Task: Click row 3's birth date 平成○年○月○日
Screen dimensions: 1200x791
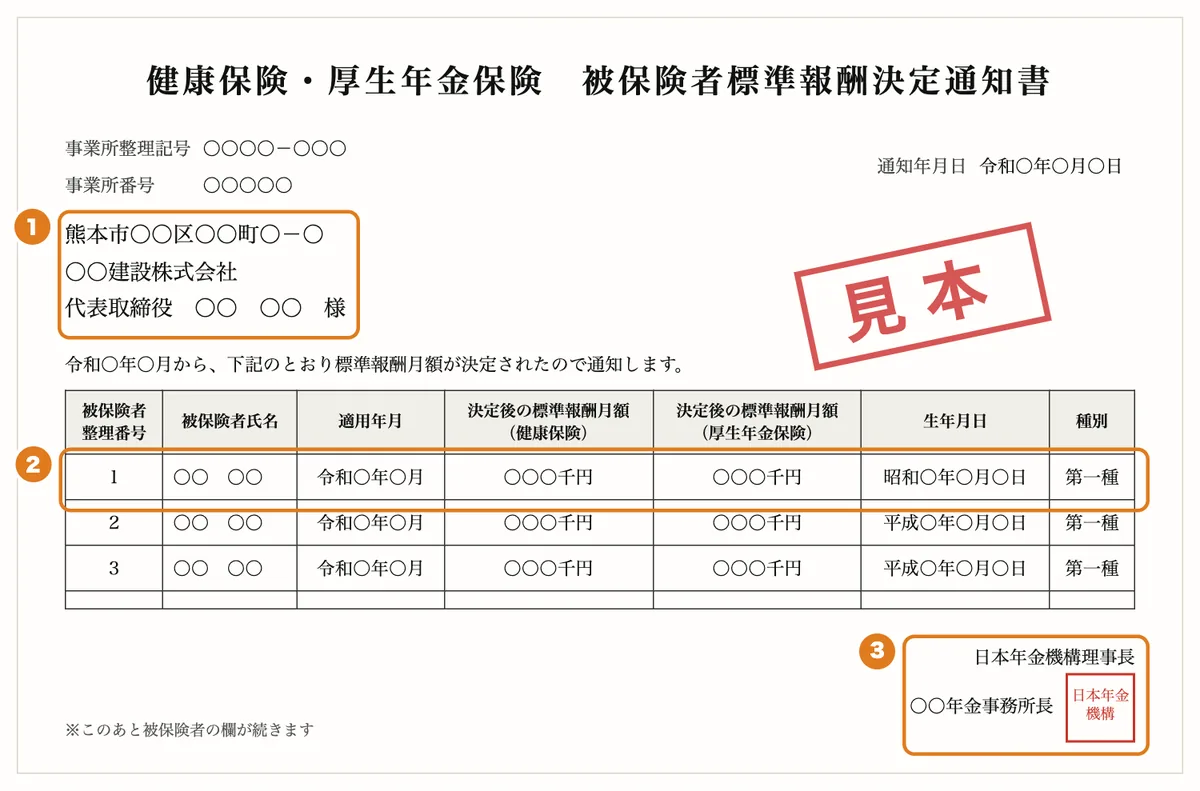Action: tap(955, 568)
